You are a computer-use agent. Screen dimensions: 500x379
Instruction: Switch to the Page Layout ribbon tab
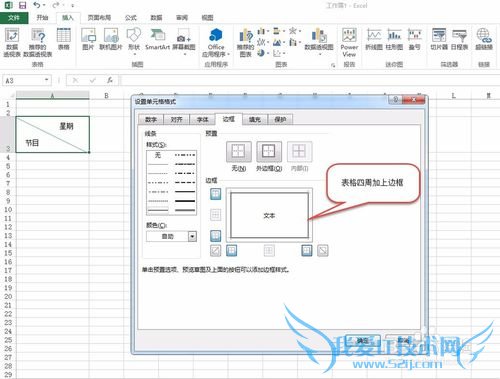tap(99, 17)
